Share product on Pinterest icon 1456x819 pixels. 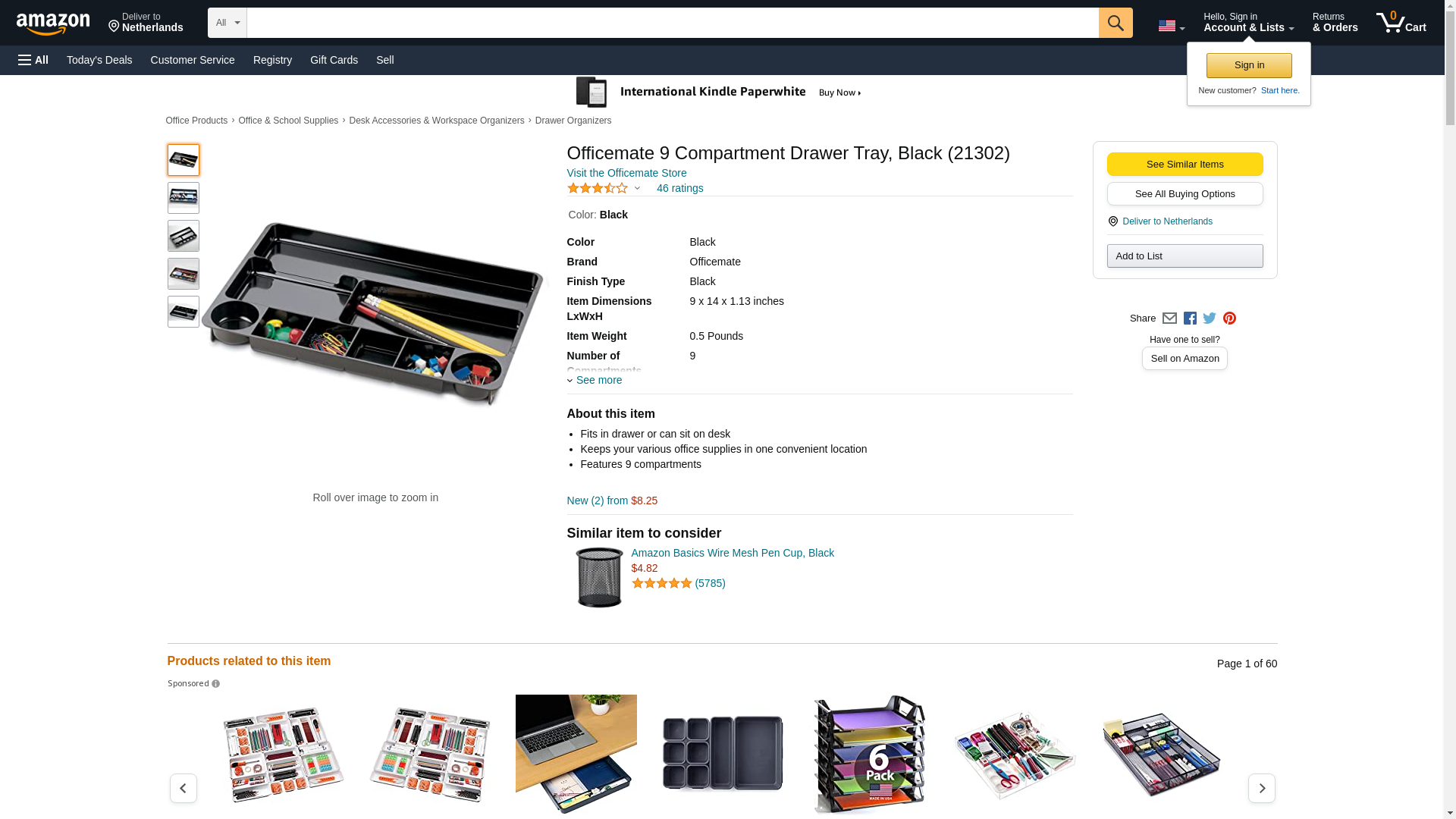pos(1229,318)
